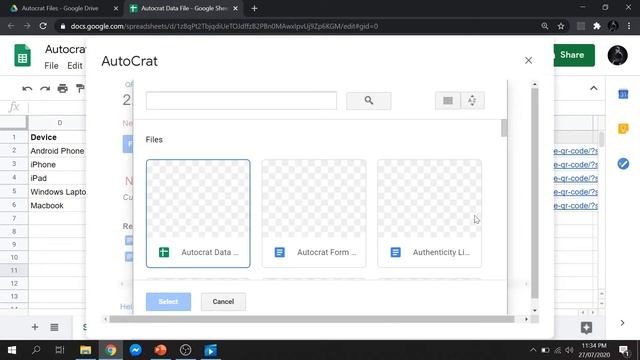This screenshot has height=360, width=640.
Task: Select the Android Phone cell
Action: 57,151
